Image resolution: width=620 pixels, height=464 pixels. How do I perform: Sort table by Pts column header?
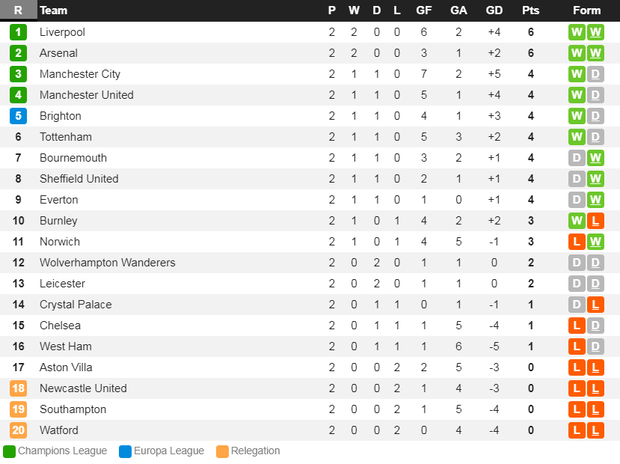click(531, 10)
